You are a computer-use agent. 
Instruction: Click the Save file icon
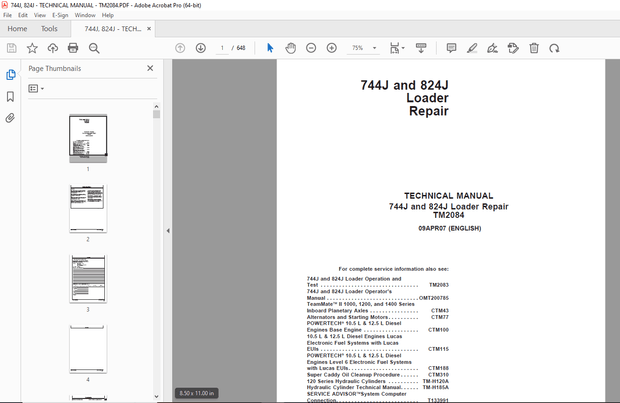point(11,48)
